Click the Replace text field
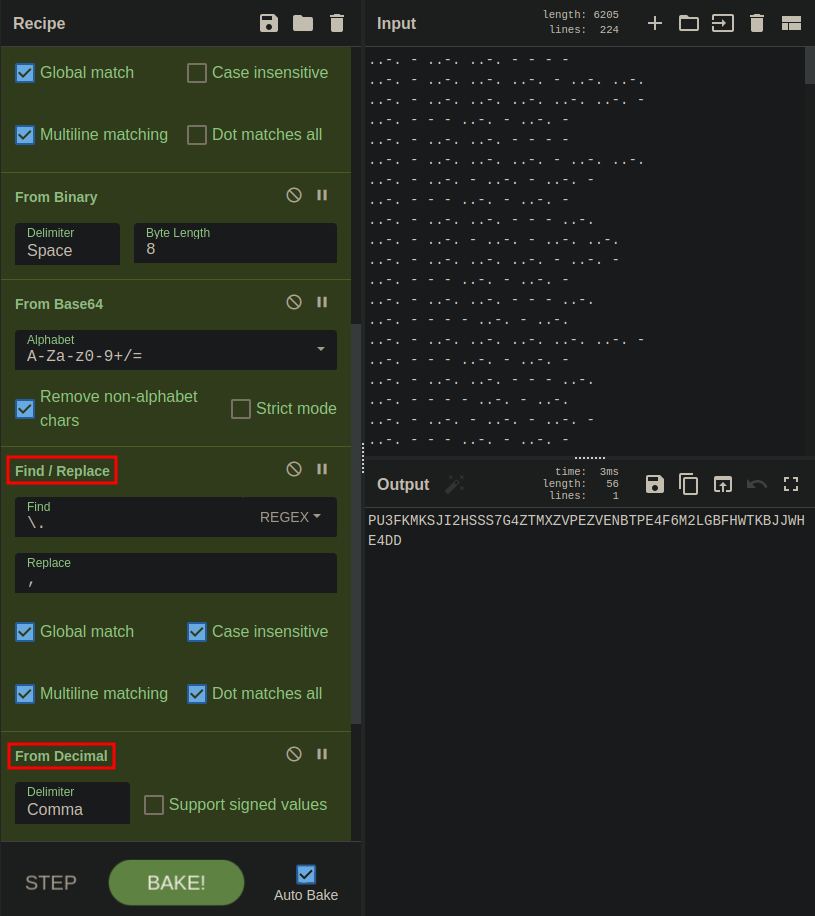 point(176,573)
